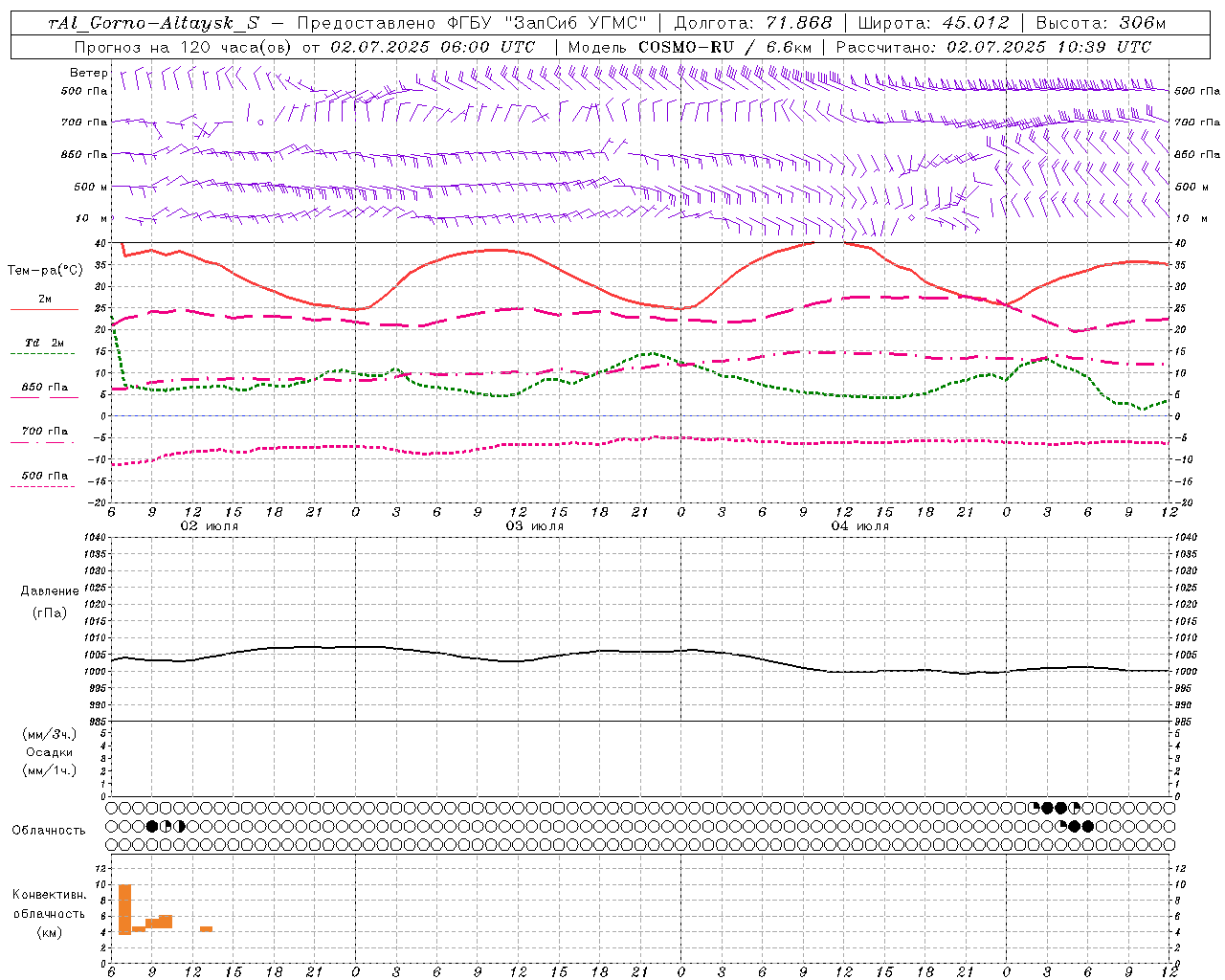Click the 03 июля date label
Screen dimensions: 1225x980
[x=535, y=526]
